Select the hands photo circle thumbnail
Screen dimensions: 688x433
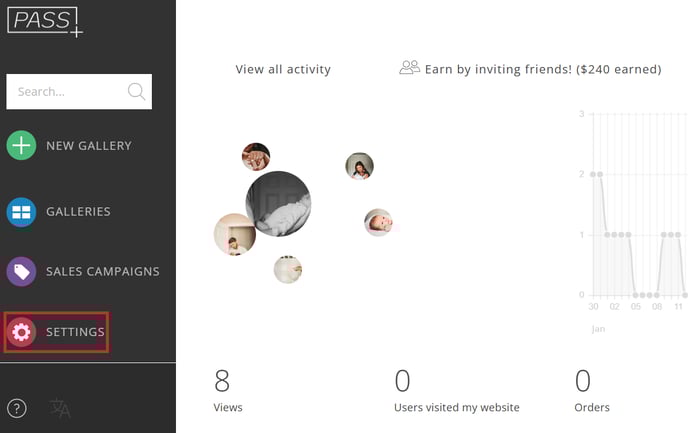(256, 157)
